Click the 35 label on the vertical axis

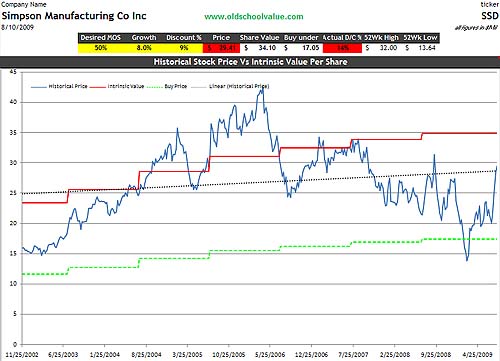tap(13, 132)
